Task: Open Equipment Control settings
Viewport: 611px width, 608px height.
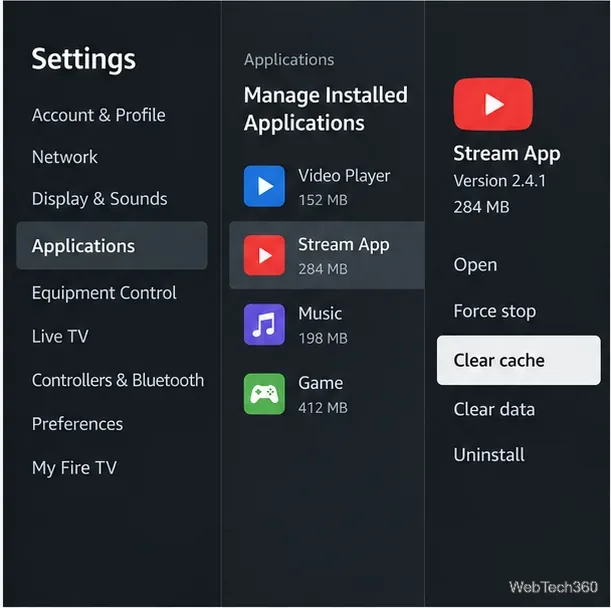Action: click(104, 293)
